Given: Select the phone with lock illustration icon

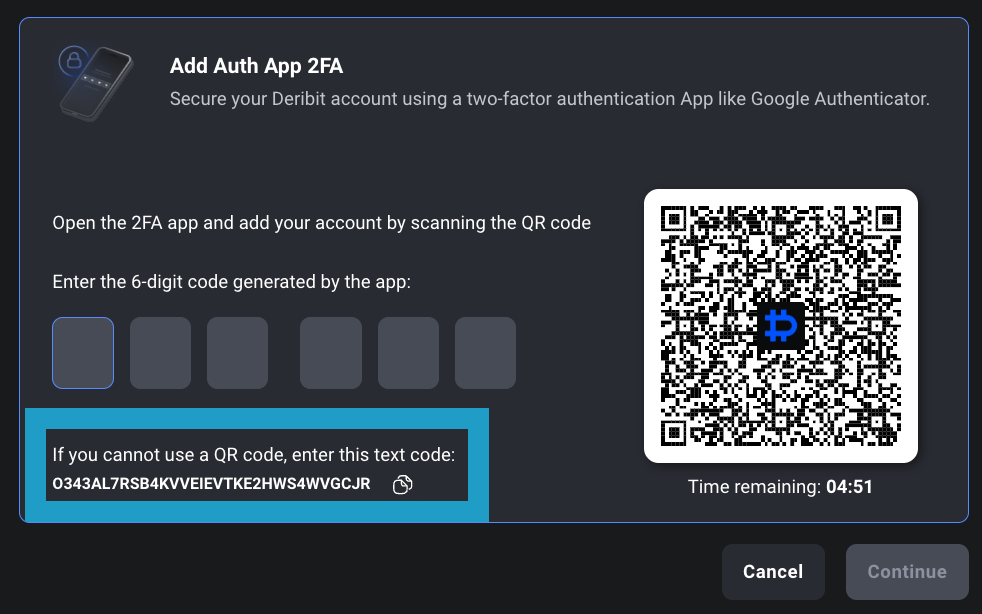Looking at the screenshot, I should (x=95, y=82).
